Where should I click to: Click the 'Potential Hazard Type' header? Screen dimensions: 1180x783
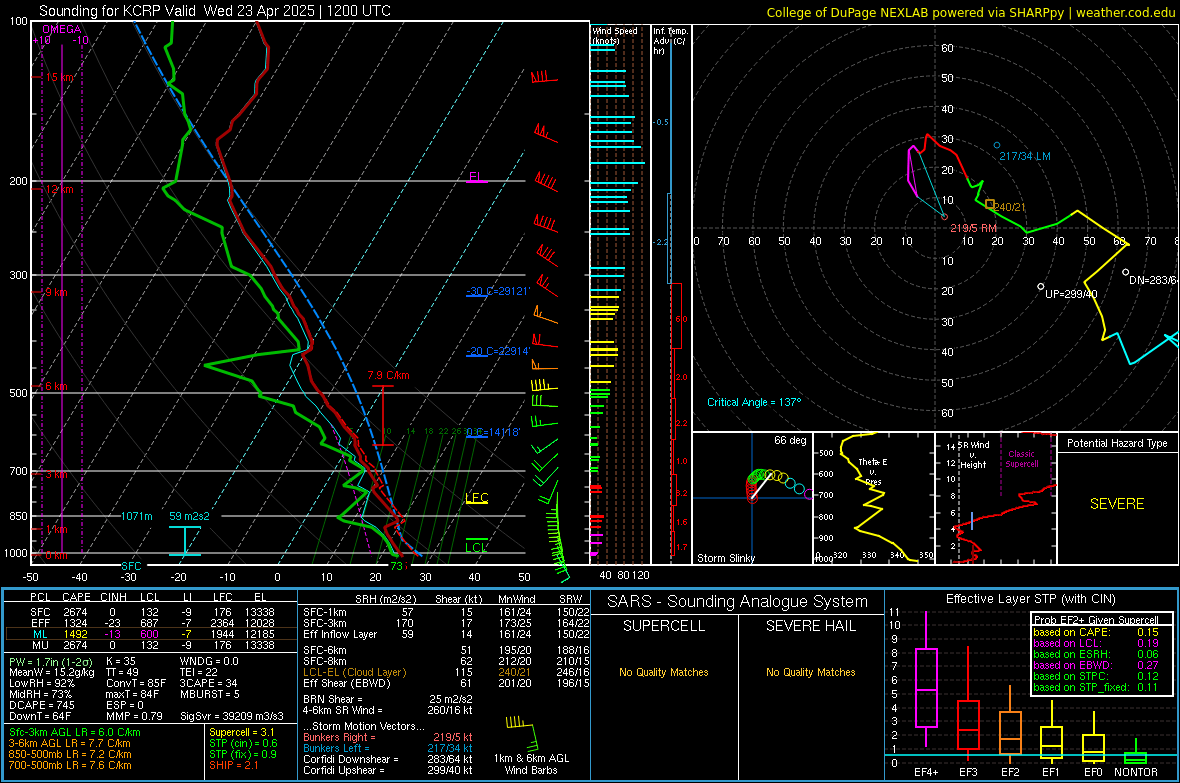pyautogui.click(x=1117, y=443)
